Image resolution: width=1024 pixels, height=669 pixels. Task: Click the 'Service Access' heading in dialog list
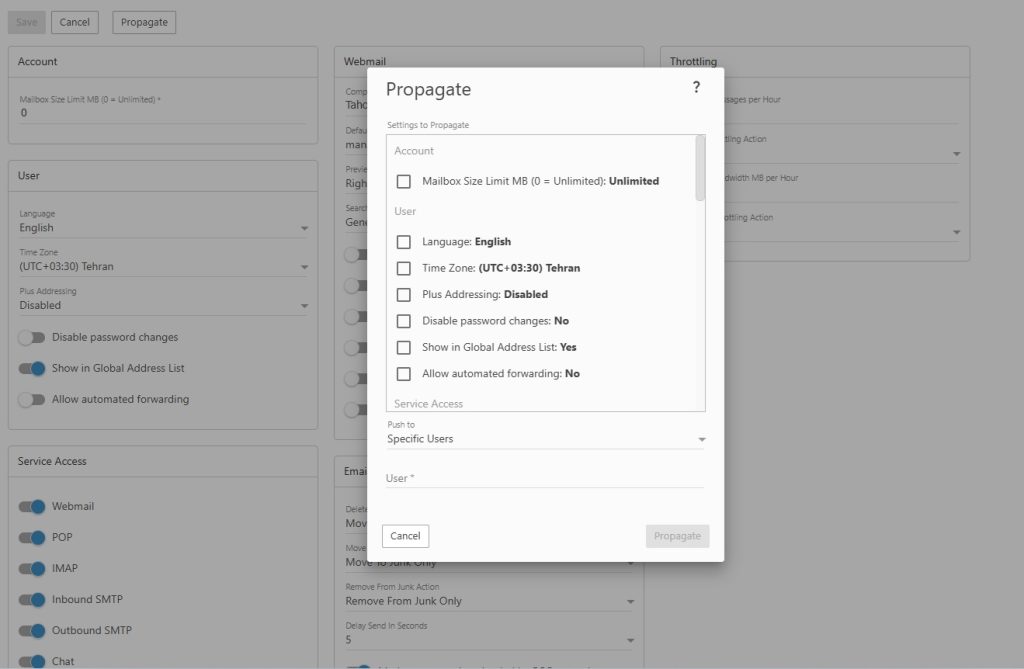coord(428,404)
